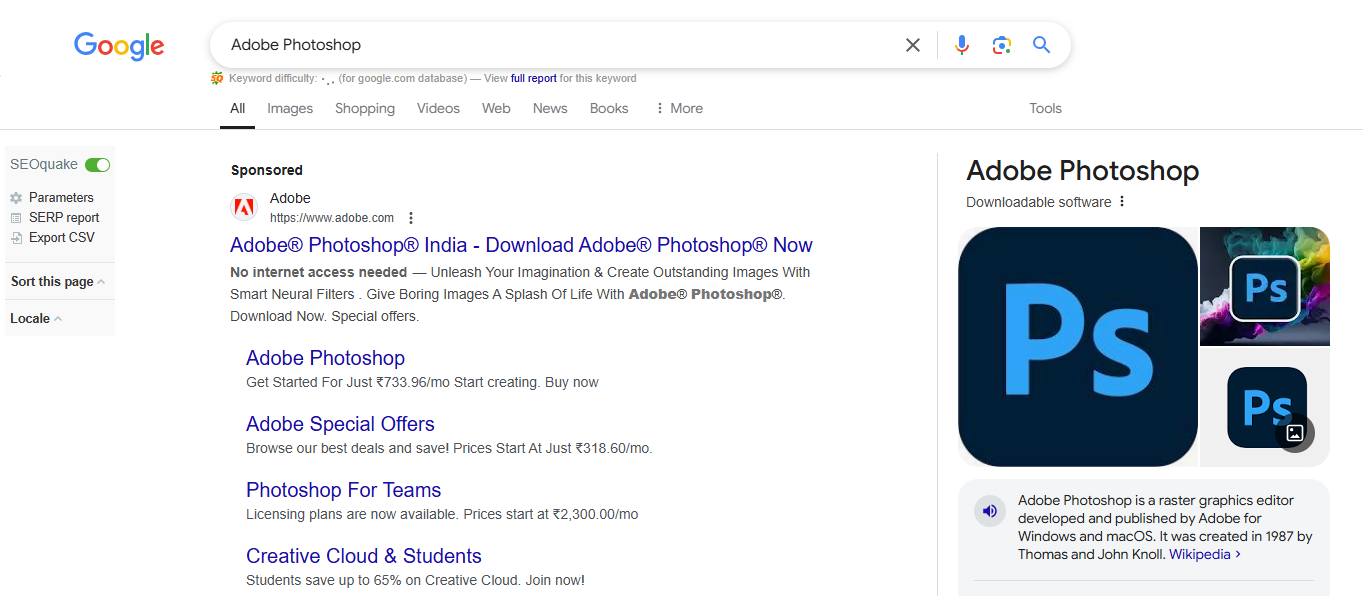Start voice search with microphone icon

click(x=961, y=45)
